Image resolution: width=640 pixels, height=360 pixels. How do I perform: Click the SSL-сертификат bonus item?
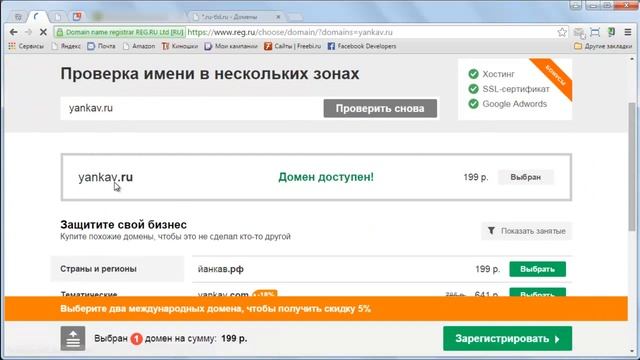(x=516, y=89)
